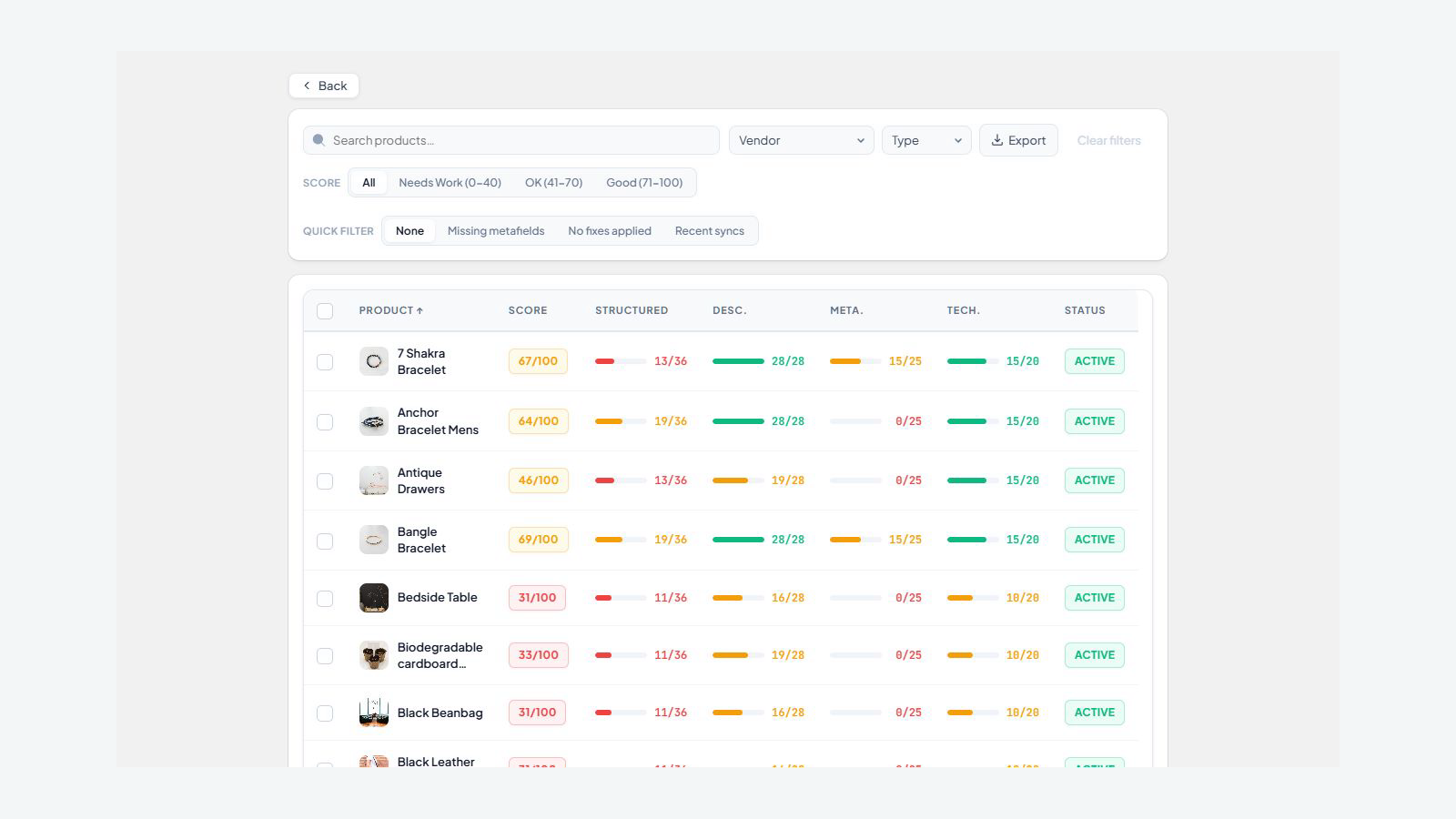Screen dimensions: 1456x819
Task: Click the Back arrow icon
Action: point(307,86)
